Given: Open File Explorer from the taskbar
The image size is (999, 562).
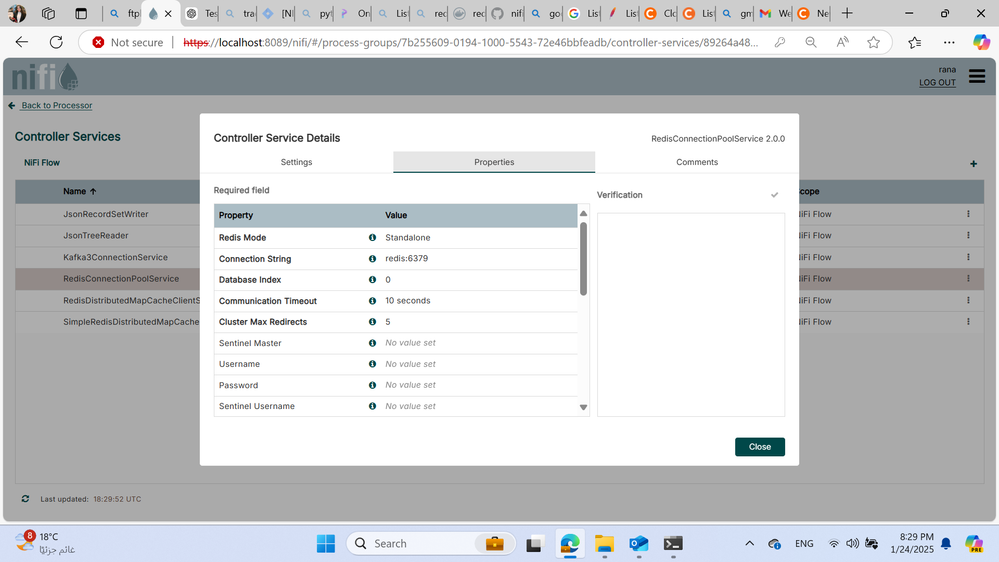Looking at the screenshot, I should [604, 544].
